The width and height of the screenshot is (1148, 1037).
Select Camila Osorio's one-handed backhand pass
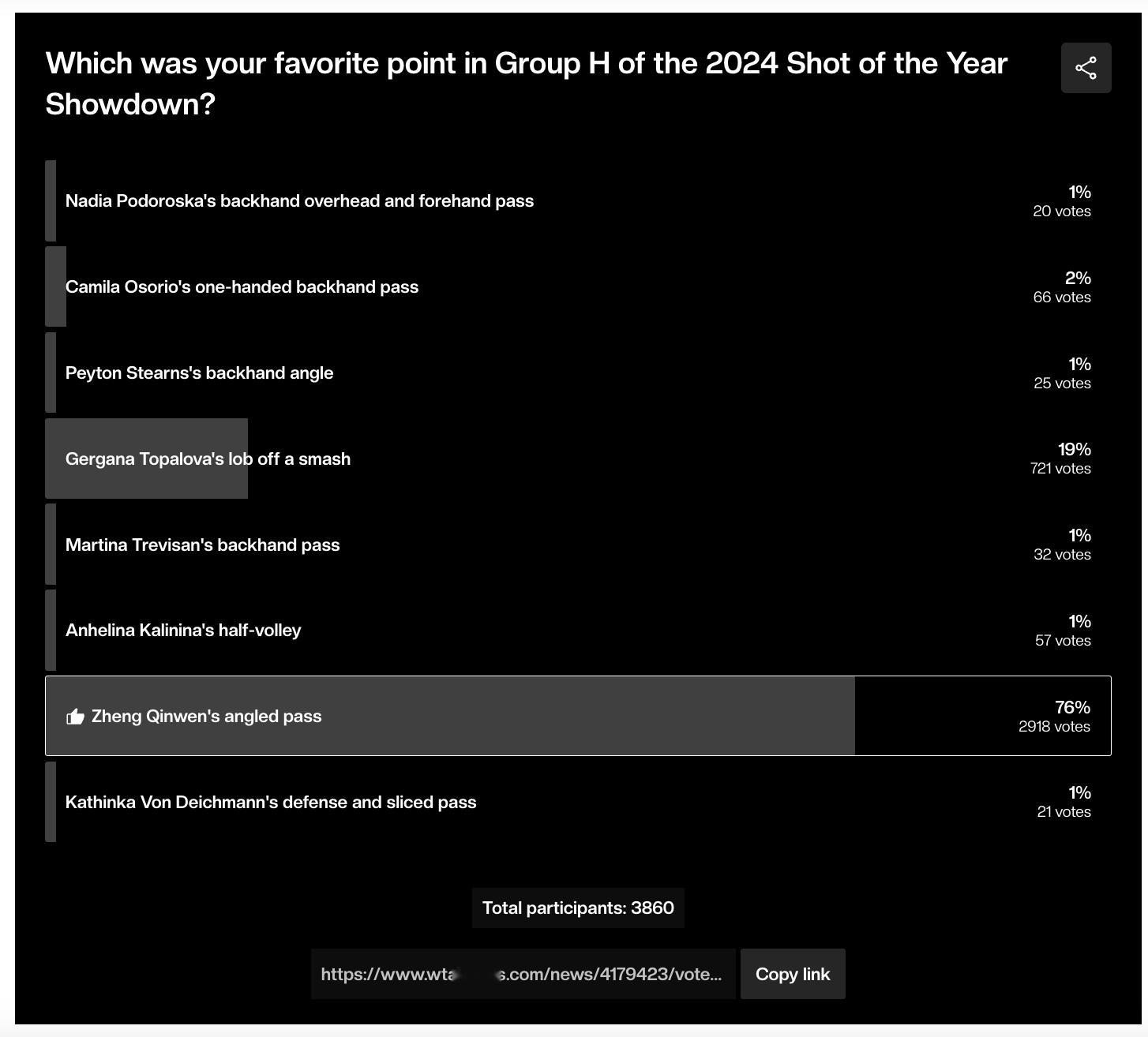[578, 286]
